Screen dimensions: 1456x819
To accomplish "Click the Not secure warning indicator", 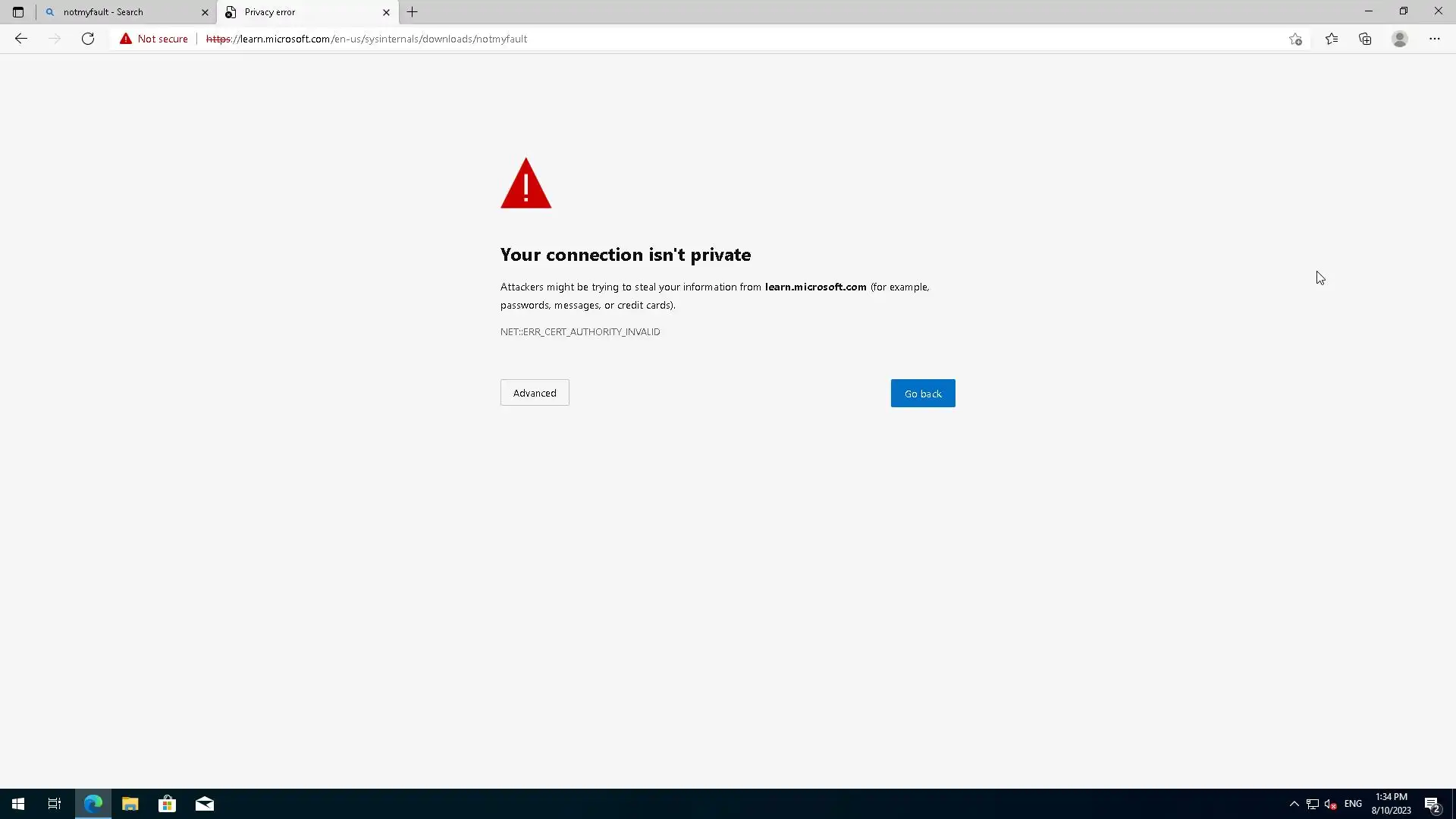I will coord(154,39).
